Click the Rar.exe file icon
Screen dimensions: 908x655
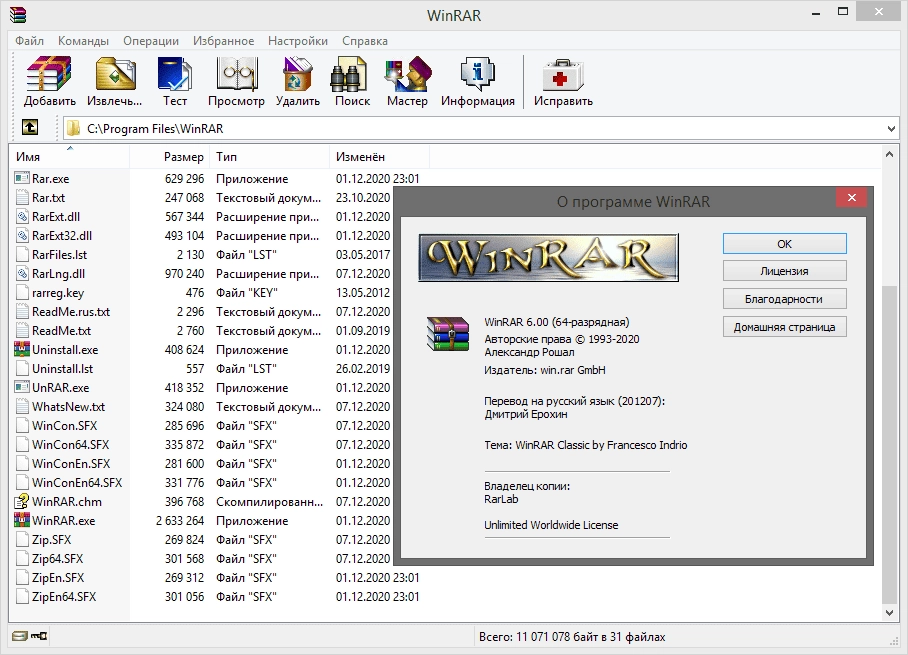click(x=22, y=178)
